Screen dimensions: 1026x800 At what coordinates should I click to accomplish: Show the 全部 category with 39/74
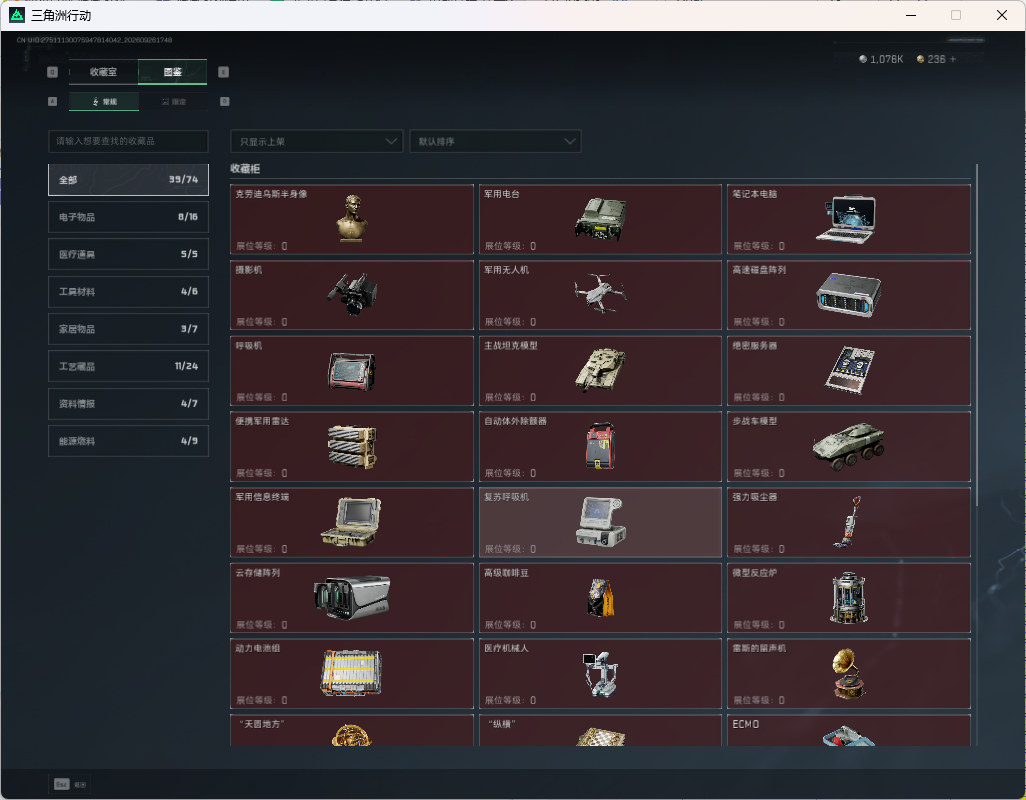(128, 180)
